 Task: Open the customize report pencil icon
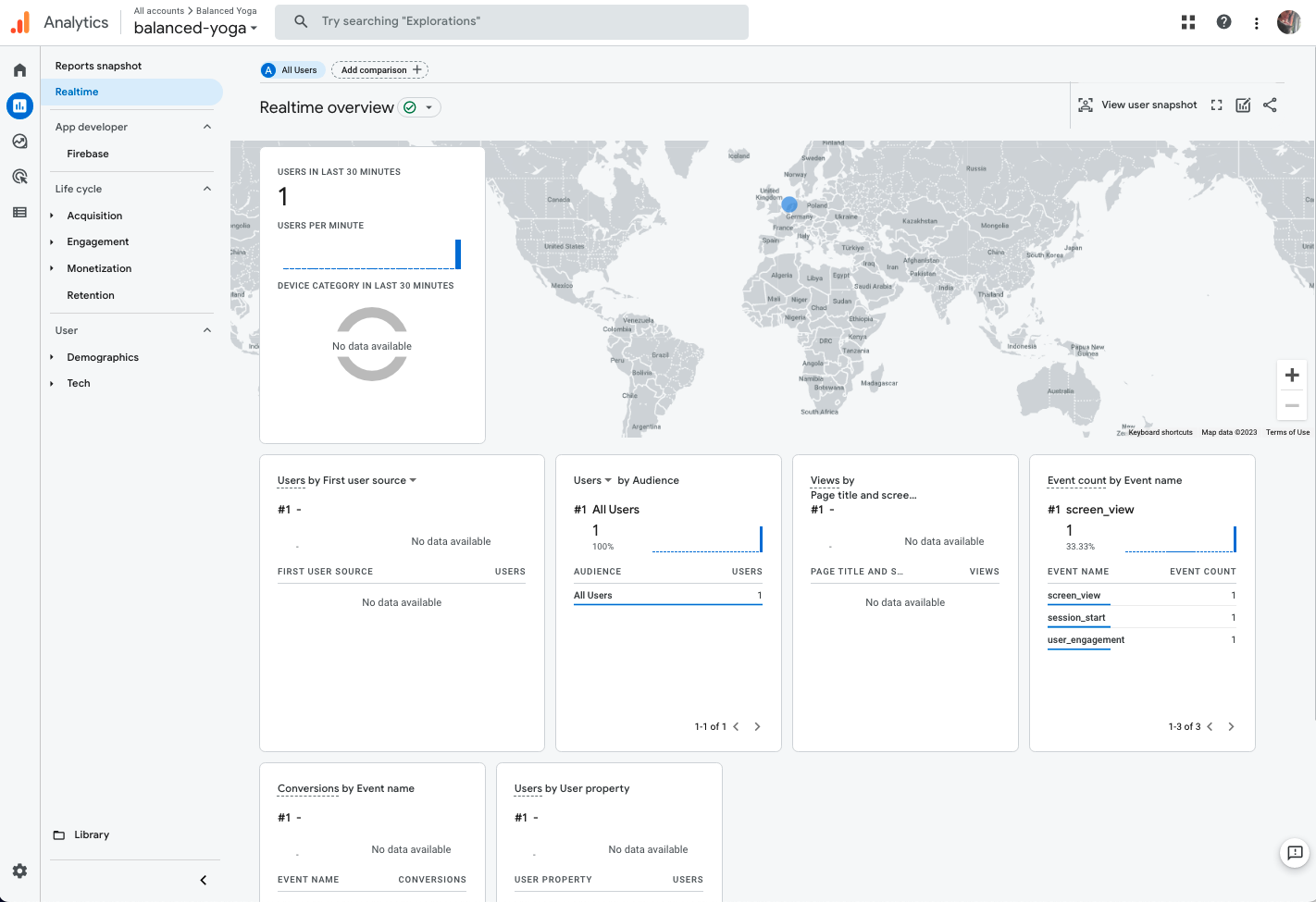(1243, 105)
